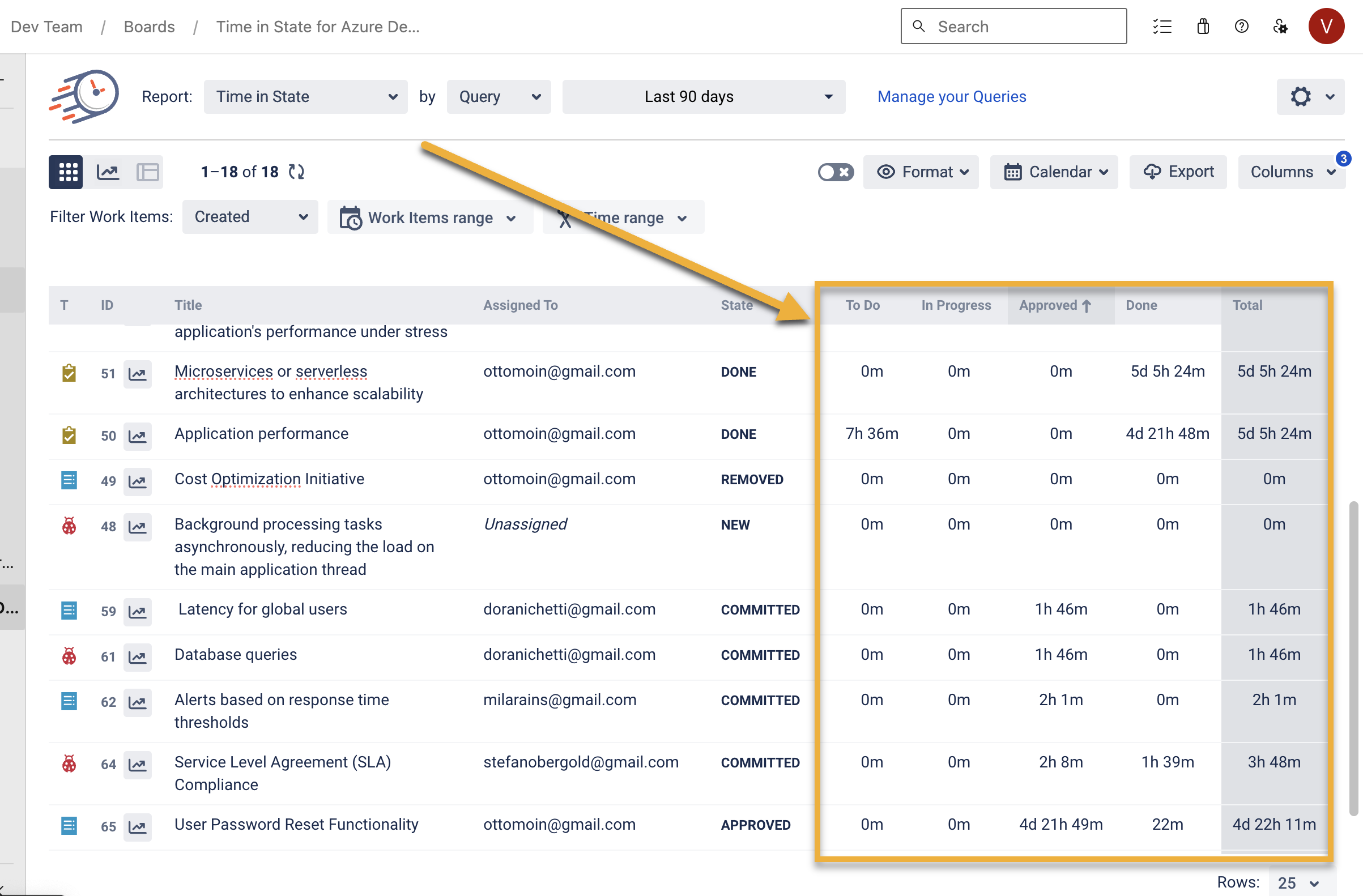Screen dimensions: 1363x896
Task: Open the marketplace shopping bag icon
Action: tap(1203, 26)
